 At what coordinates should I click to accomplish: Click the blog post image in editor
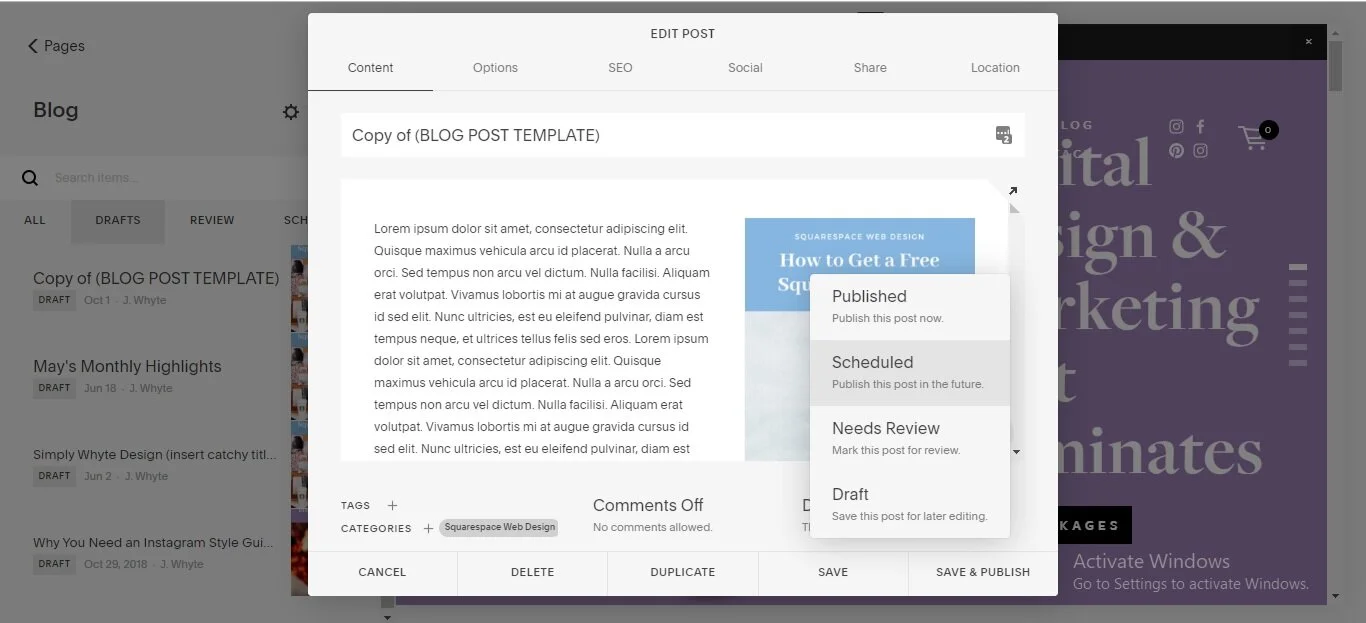860,339
